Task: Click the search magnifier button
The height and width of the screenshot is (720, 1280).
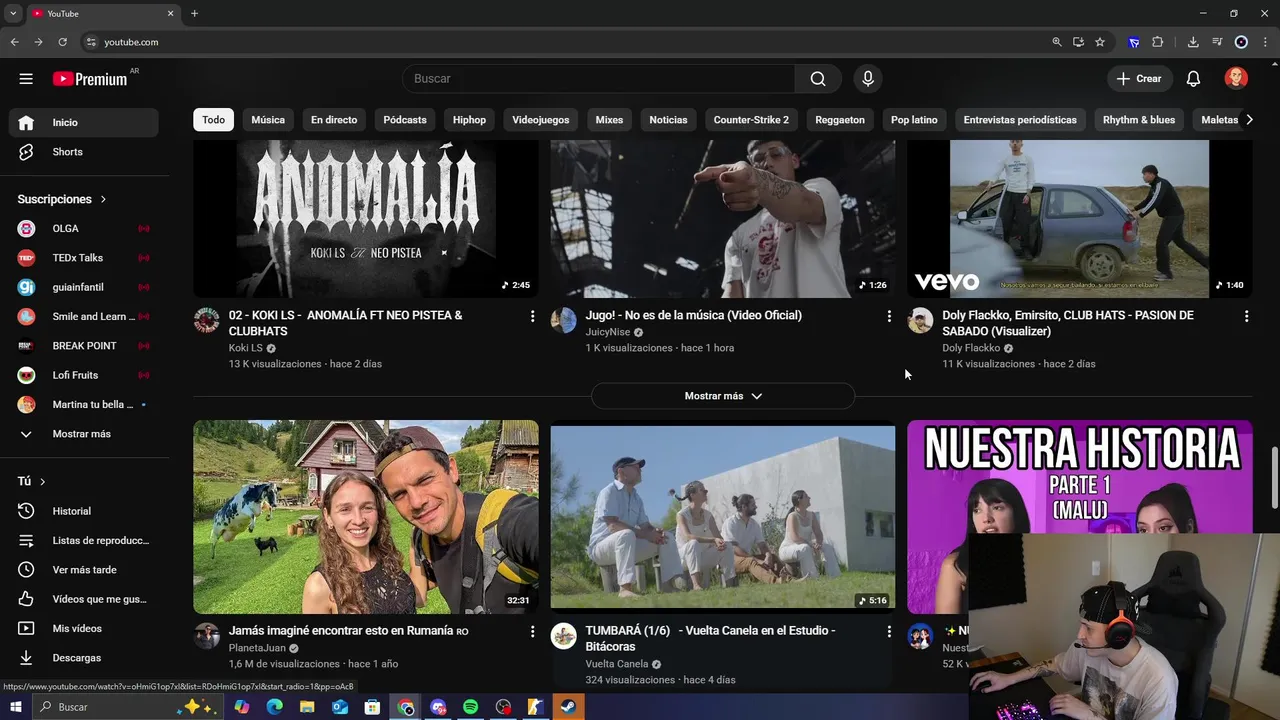Action: 818,79
